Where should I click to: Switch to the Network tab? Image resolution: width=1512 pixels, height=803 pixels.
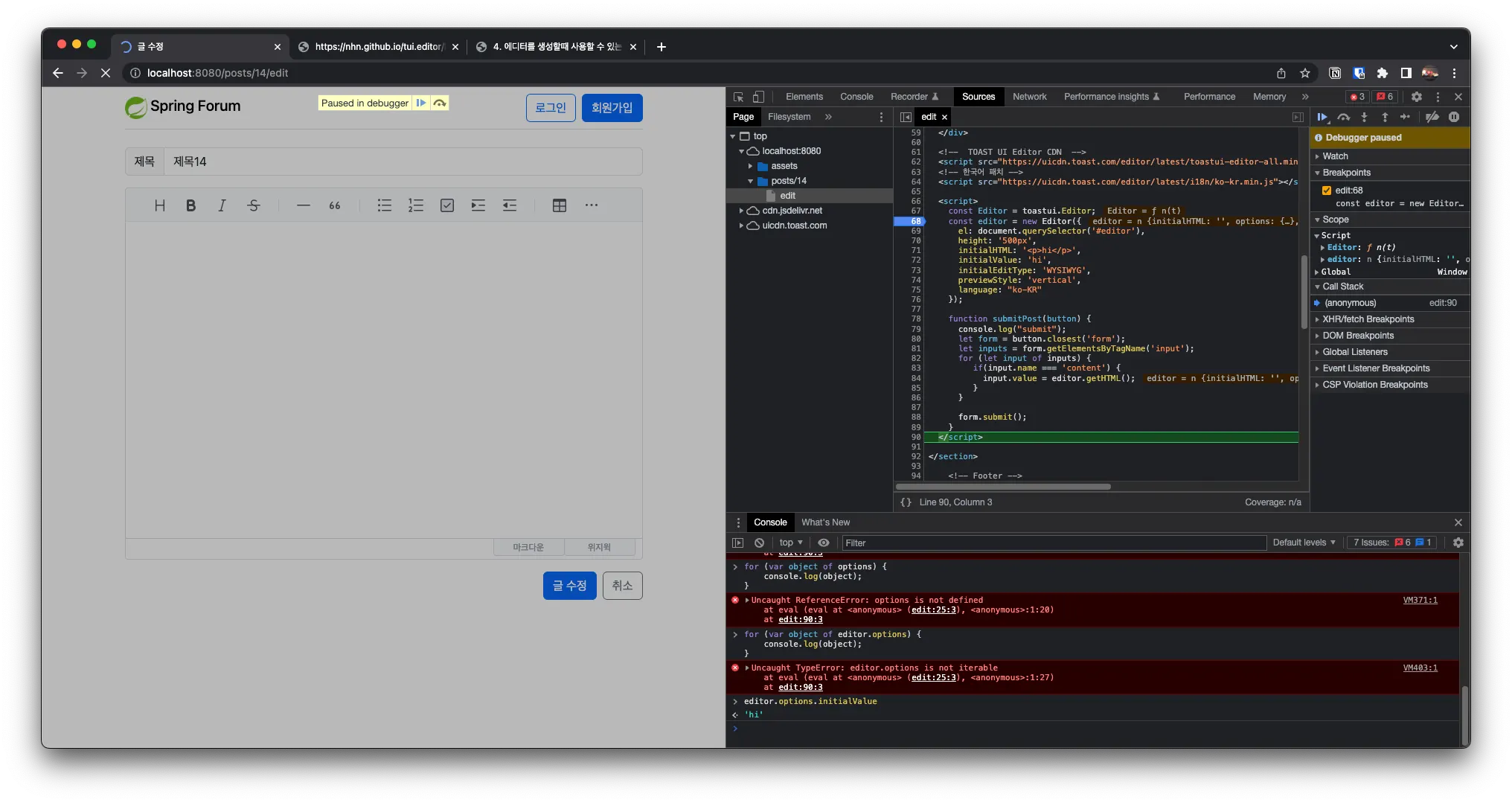pyautogui.click(x=1029, y=97)
